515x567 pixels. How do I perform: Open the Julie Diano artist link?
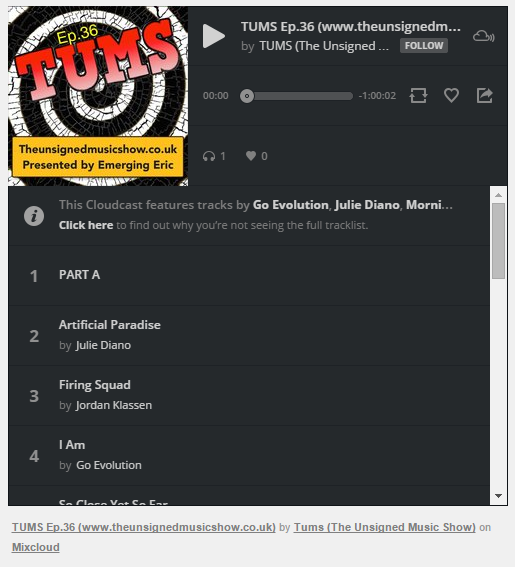coord(103,345)
